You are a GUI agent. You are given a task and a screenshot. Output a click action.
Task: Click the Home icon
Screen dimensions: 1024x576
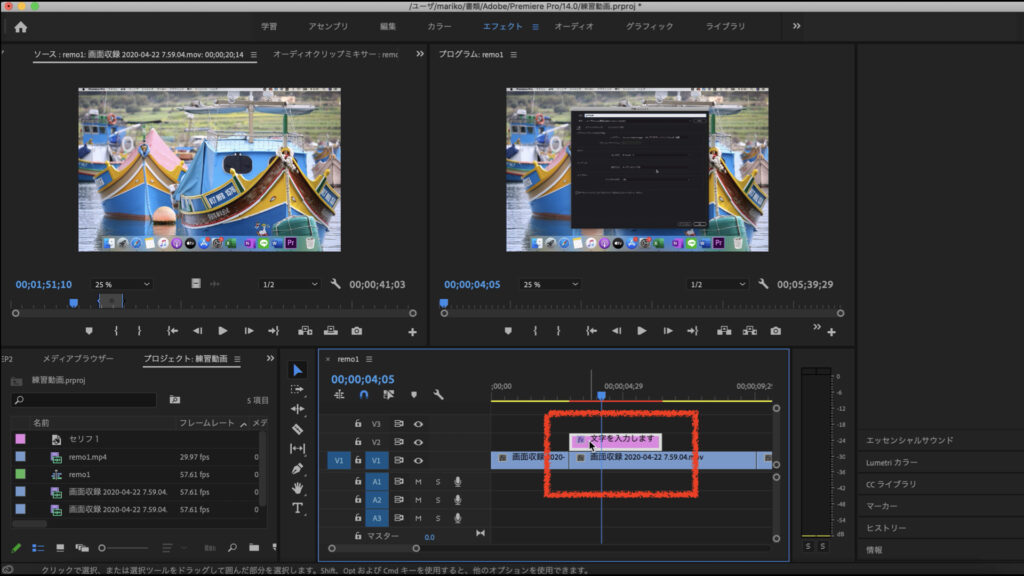[x=21, y=27]
